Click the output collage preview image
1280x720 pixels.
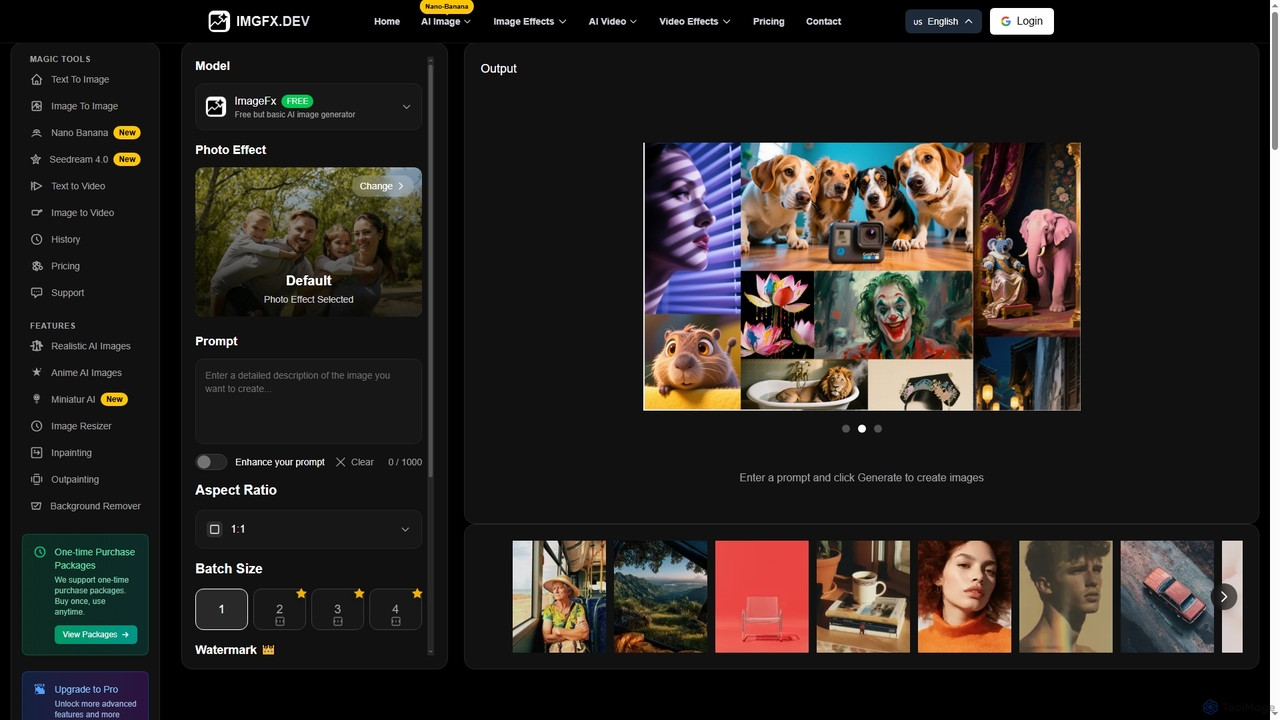pos(862,277)
